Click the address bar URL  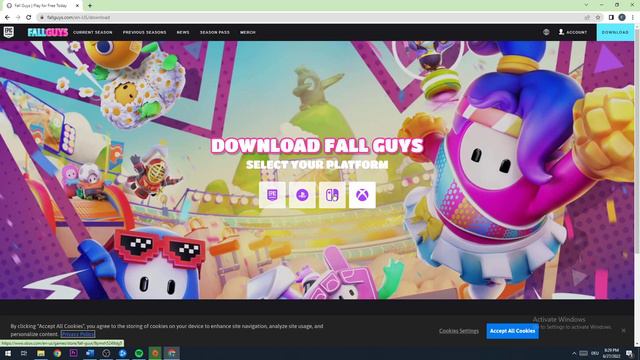tap(78, 18)
